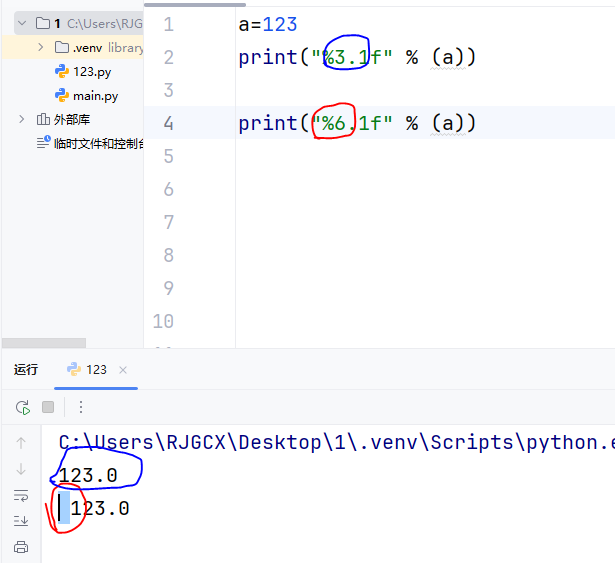
Task: Click the project panel horizontal scrollbar
Action: (x=44, y=343)
